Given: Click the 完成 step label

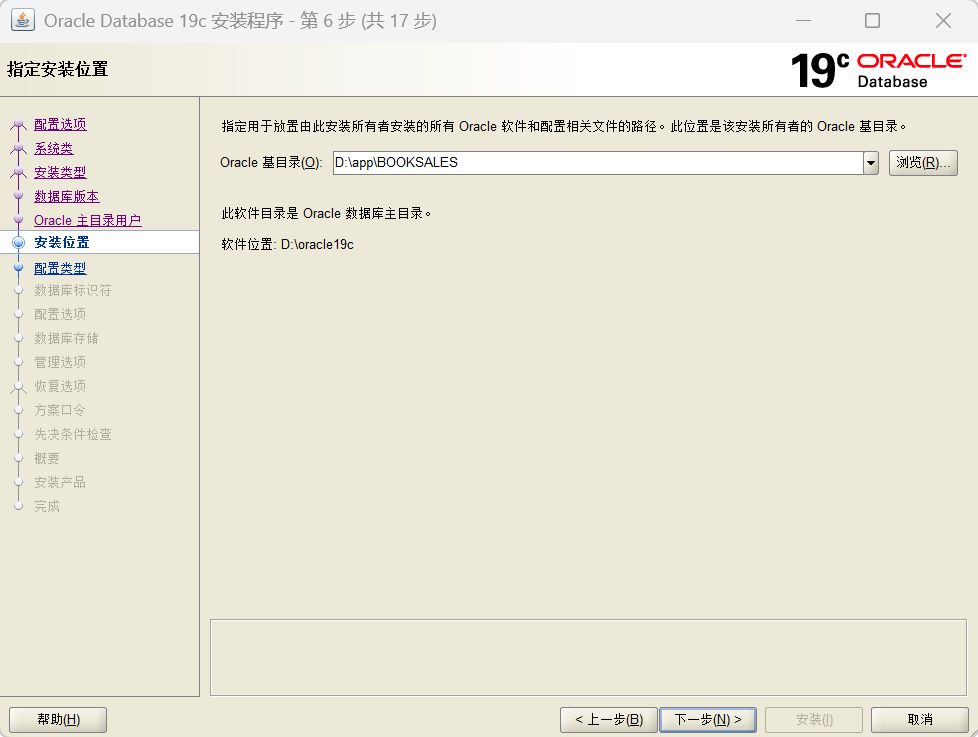Looking at the screenshot, I should pos(47,506).
